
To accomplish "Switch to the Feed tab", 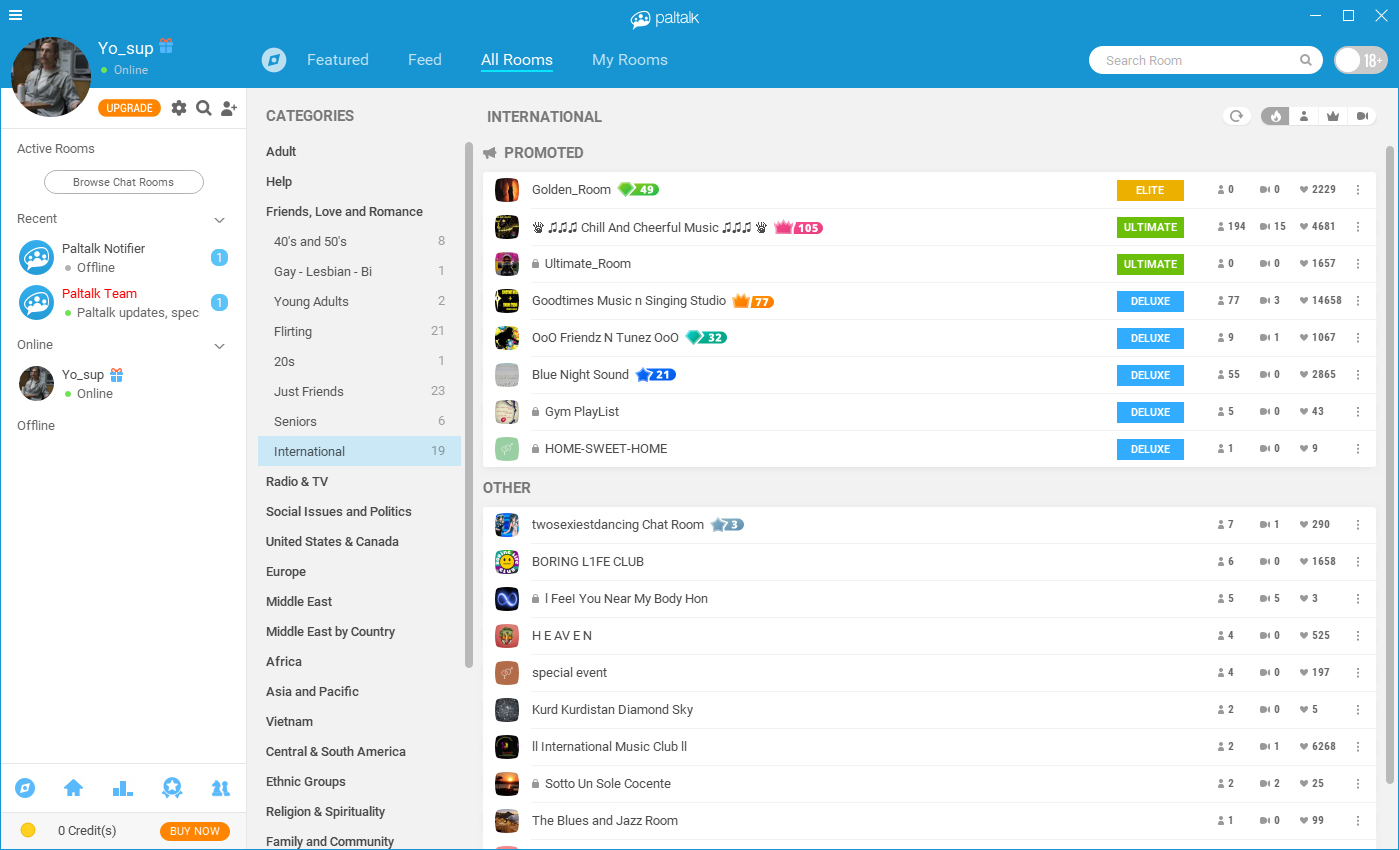I will [x=425, y=60].
